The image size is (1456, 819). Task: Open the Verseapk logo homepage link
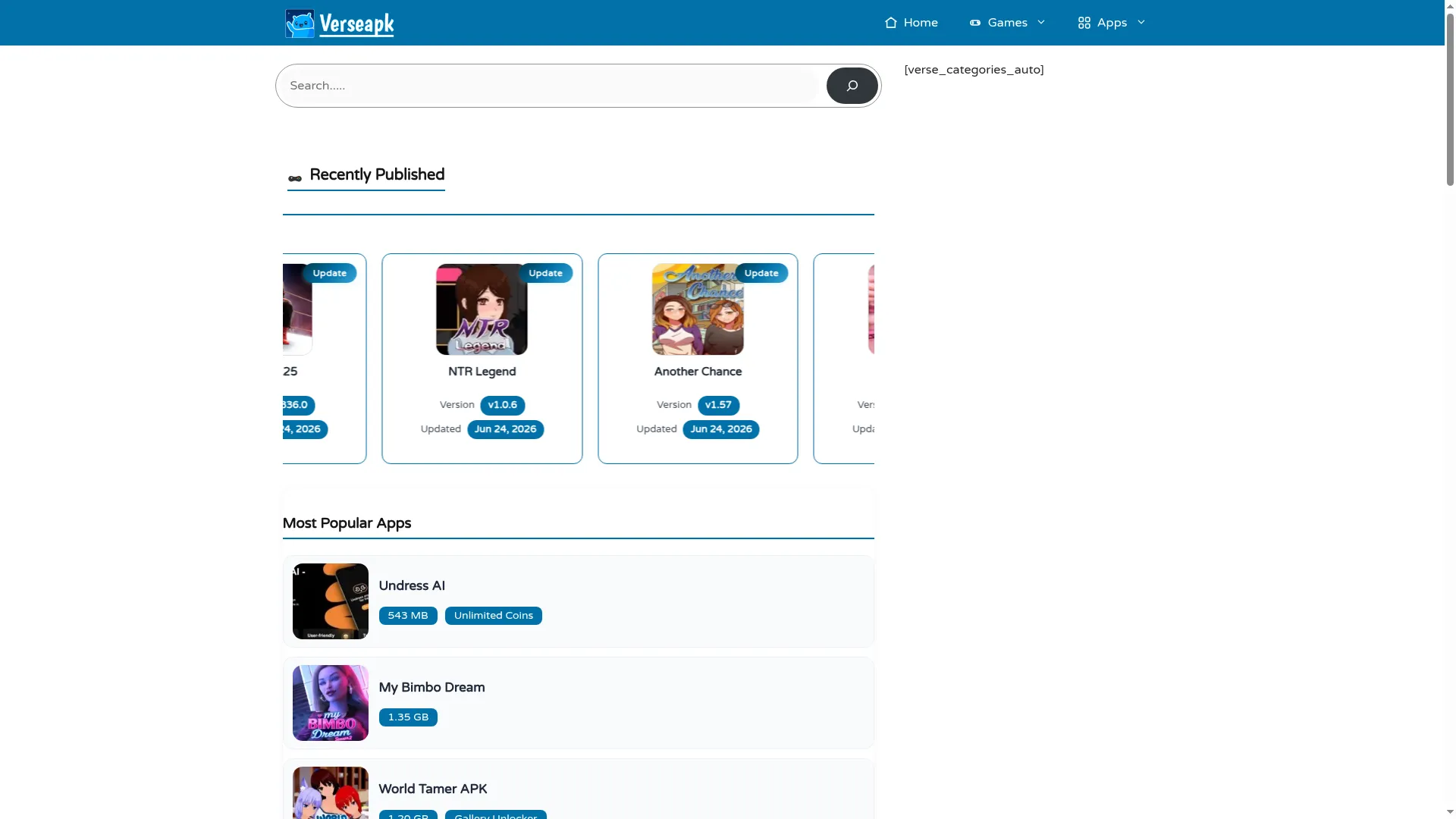(339, 24)
